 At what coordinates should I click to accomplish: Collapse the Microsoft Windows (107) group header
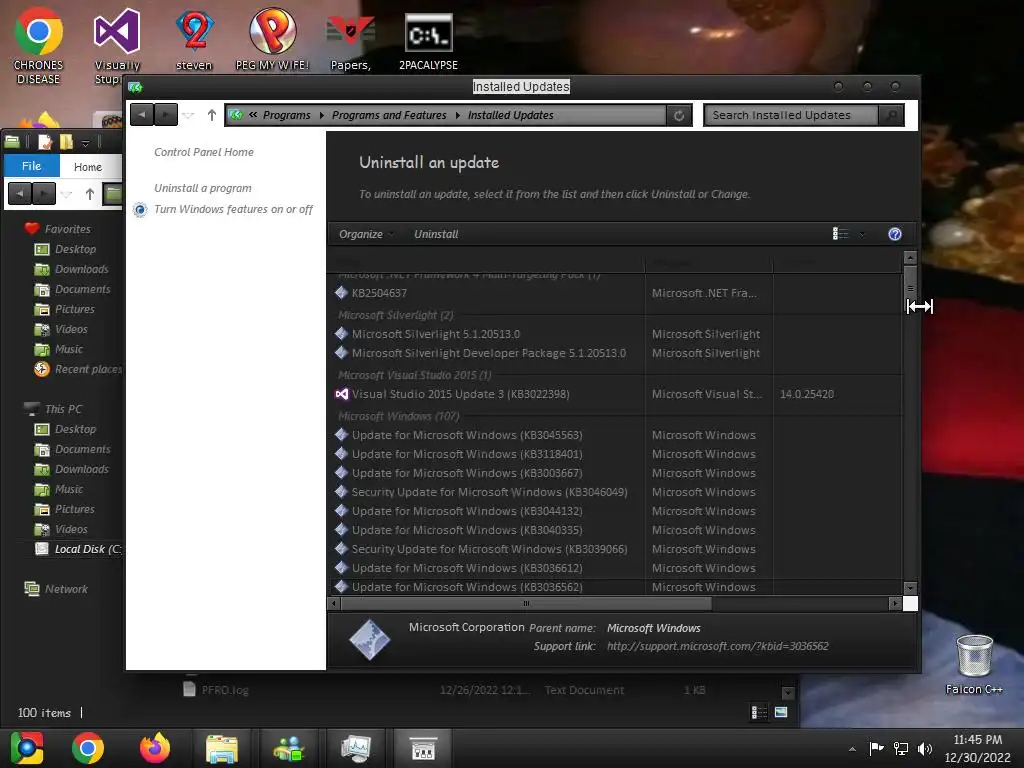(398, 416)
